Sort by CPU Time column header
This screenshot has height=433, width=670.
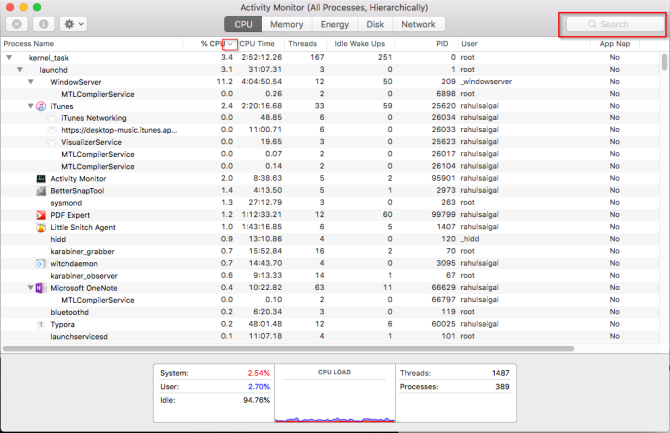tap(257, 44)
